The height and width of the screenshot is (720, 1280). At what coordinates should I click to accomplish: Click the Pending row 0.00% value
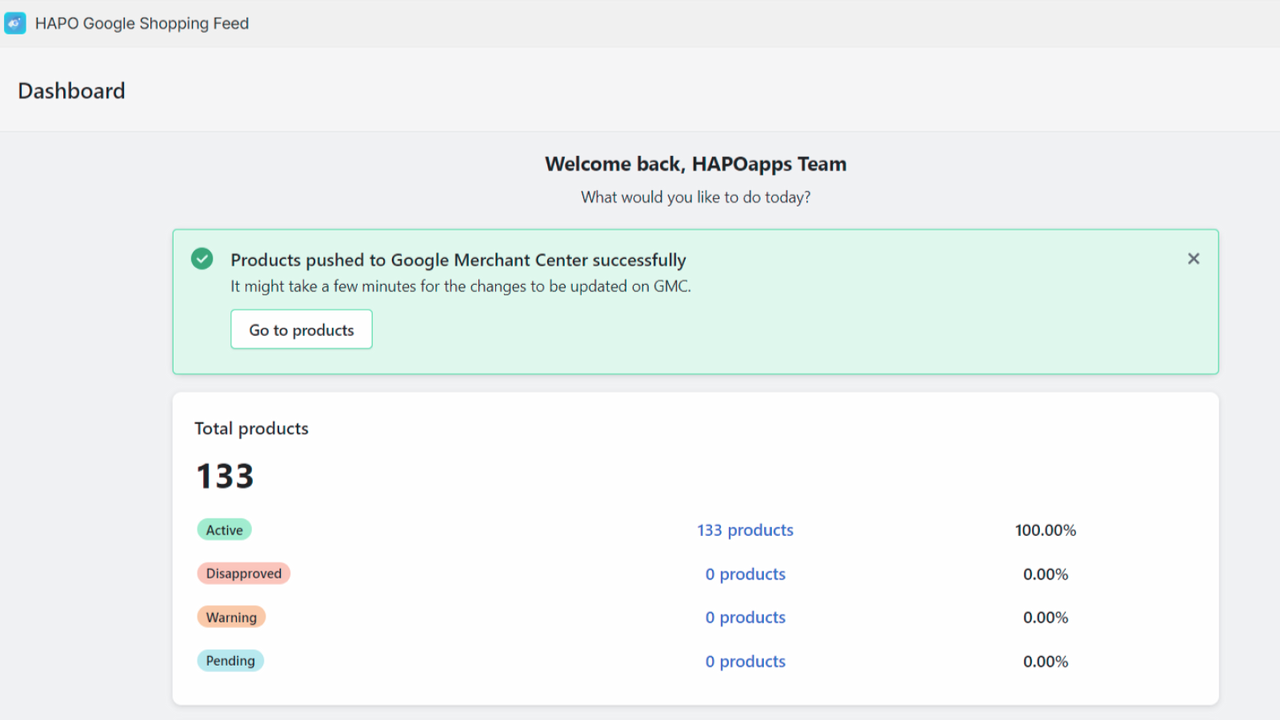(1046, 661)
